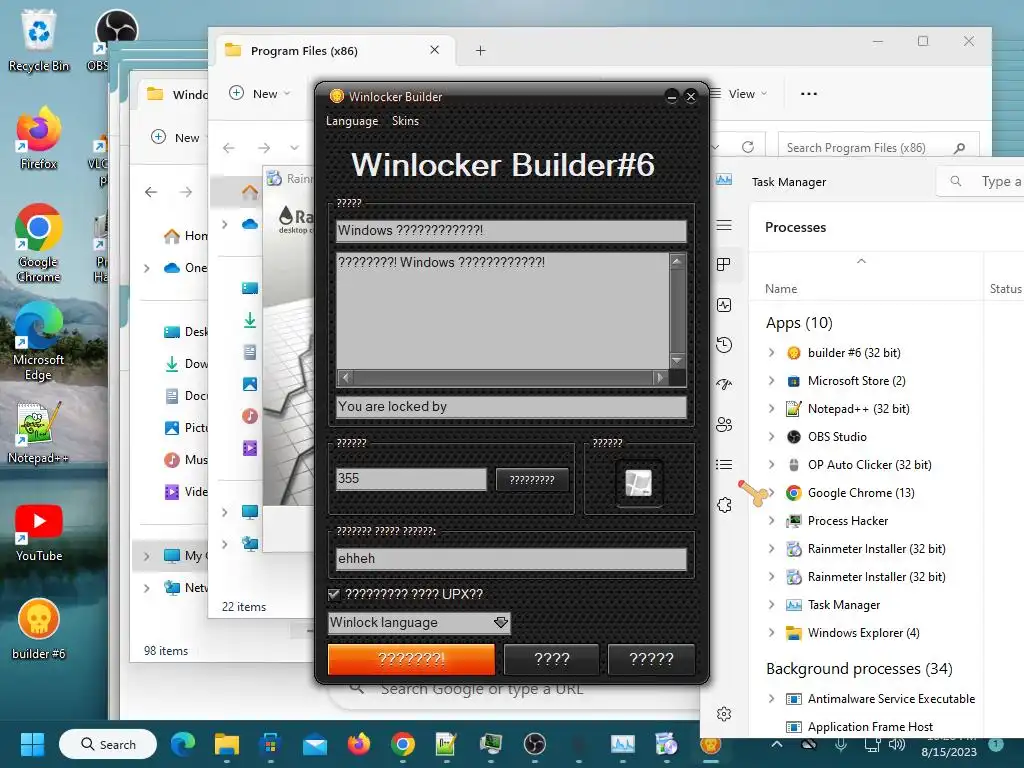Select Google Chrome (13) in Task Manager

coord(861,493)
